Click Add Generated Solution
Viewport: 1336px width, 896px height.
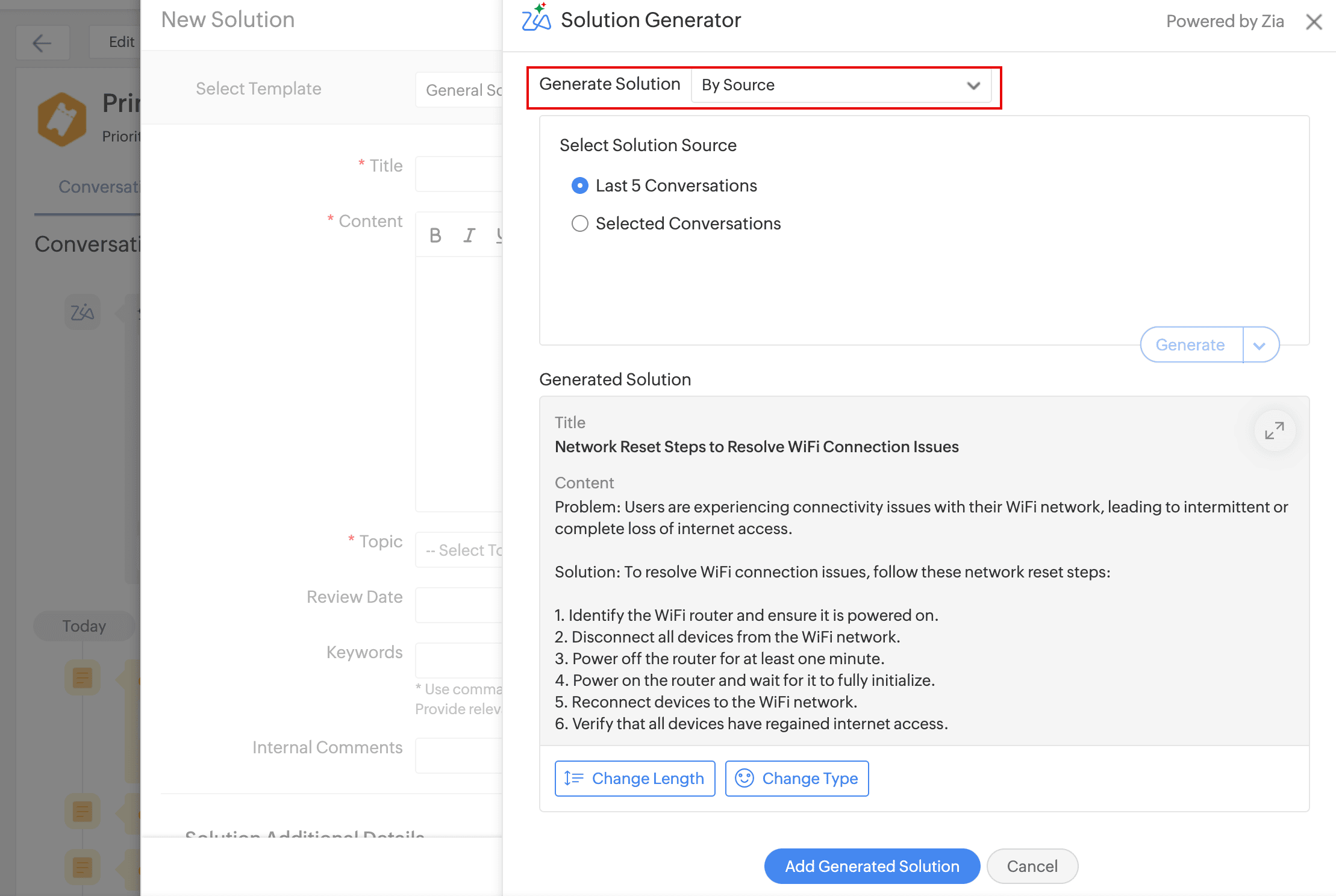click(872, 866)
